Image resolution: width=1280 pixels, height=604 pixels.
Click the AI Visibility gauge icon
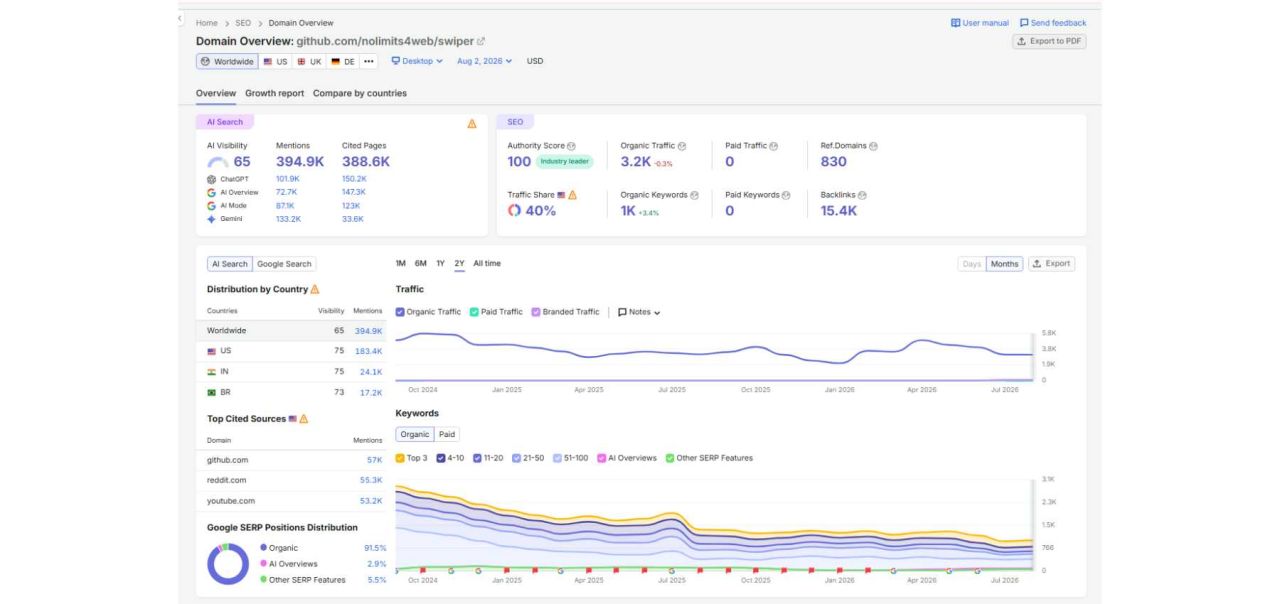click(x=218, y=162)
